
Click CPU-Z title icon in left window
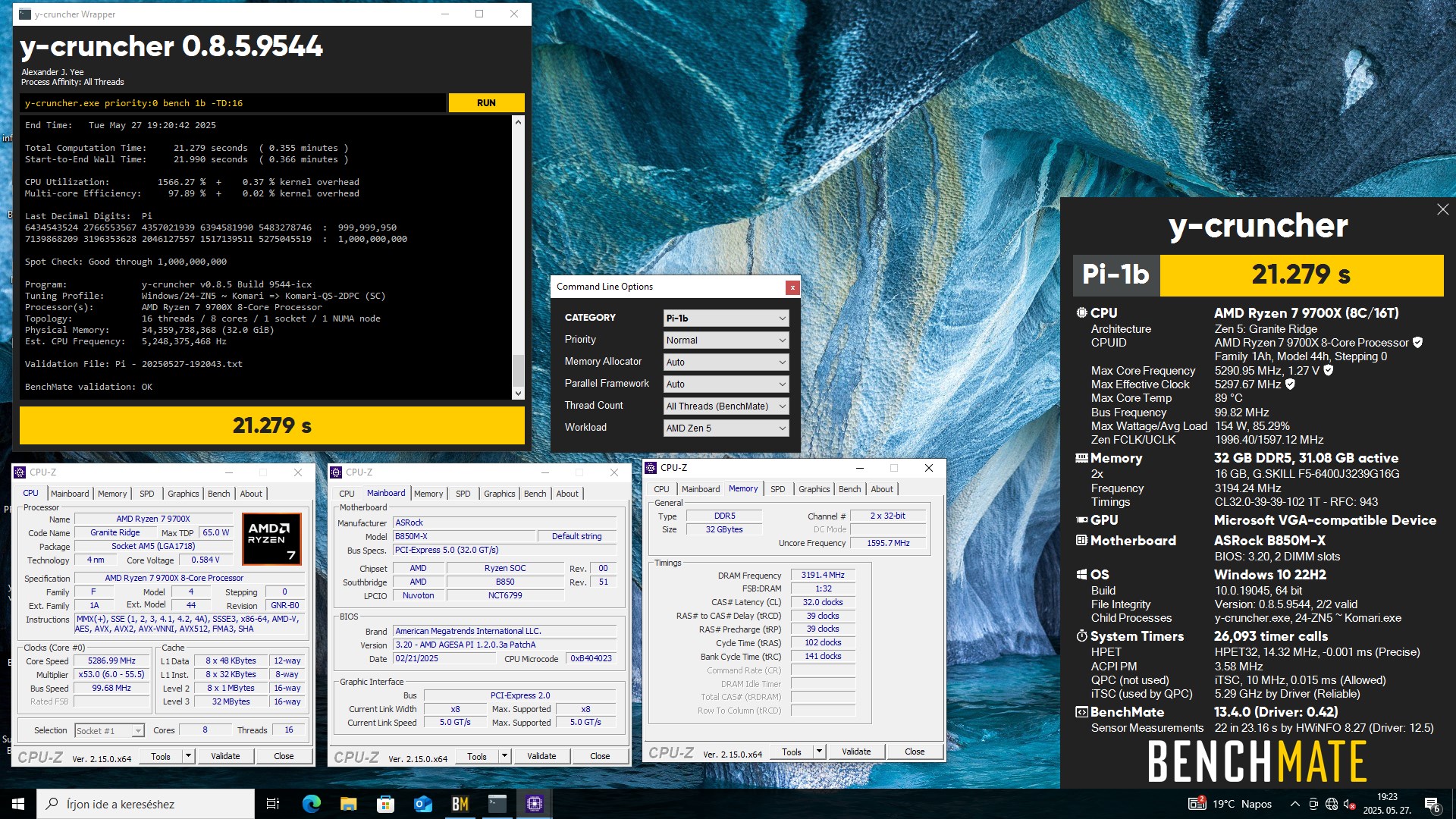coord(20,472)
